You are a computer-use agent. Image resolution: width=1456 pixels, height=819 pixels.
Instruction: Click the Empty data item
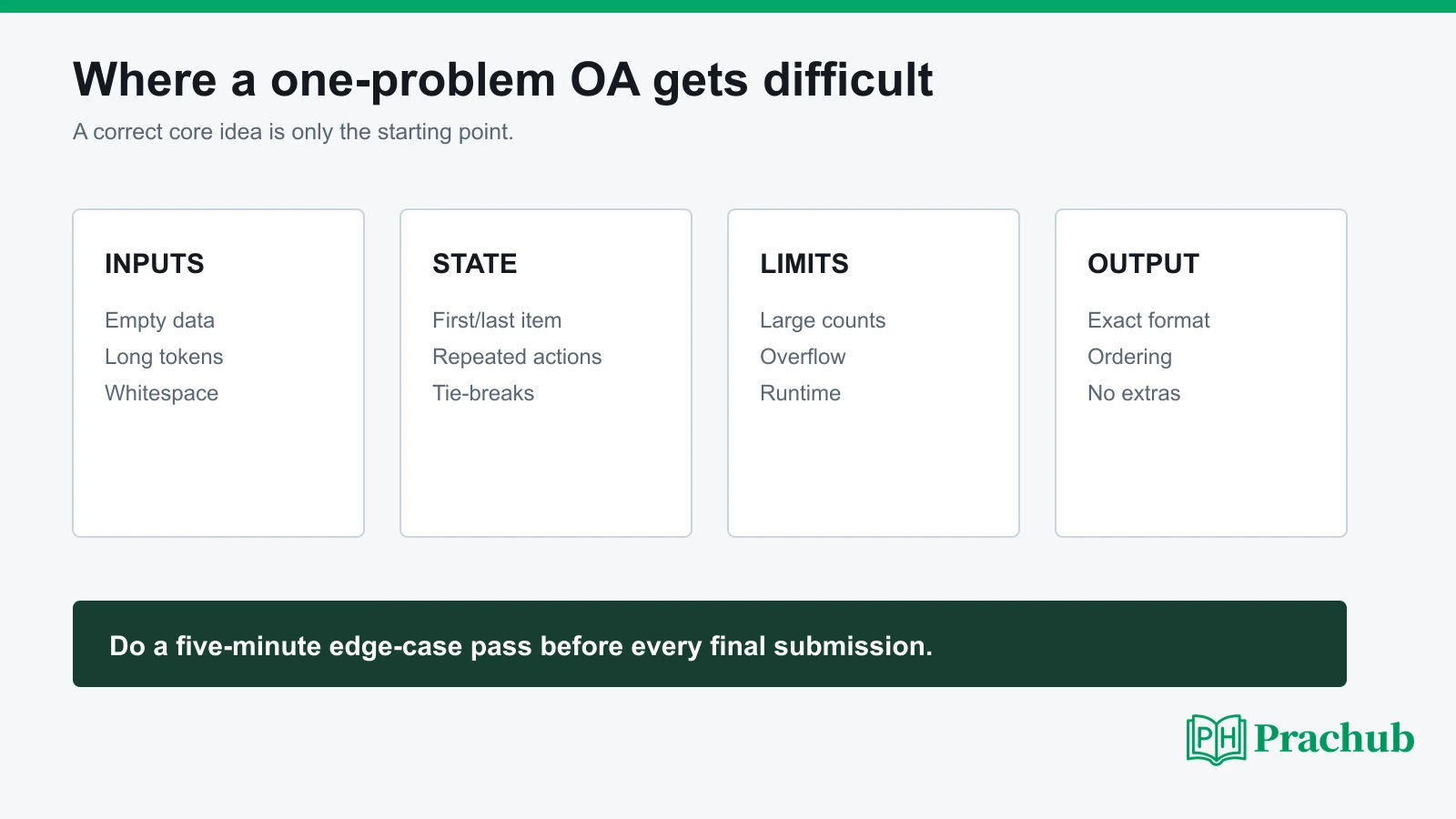point(160,320)
